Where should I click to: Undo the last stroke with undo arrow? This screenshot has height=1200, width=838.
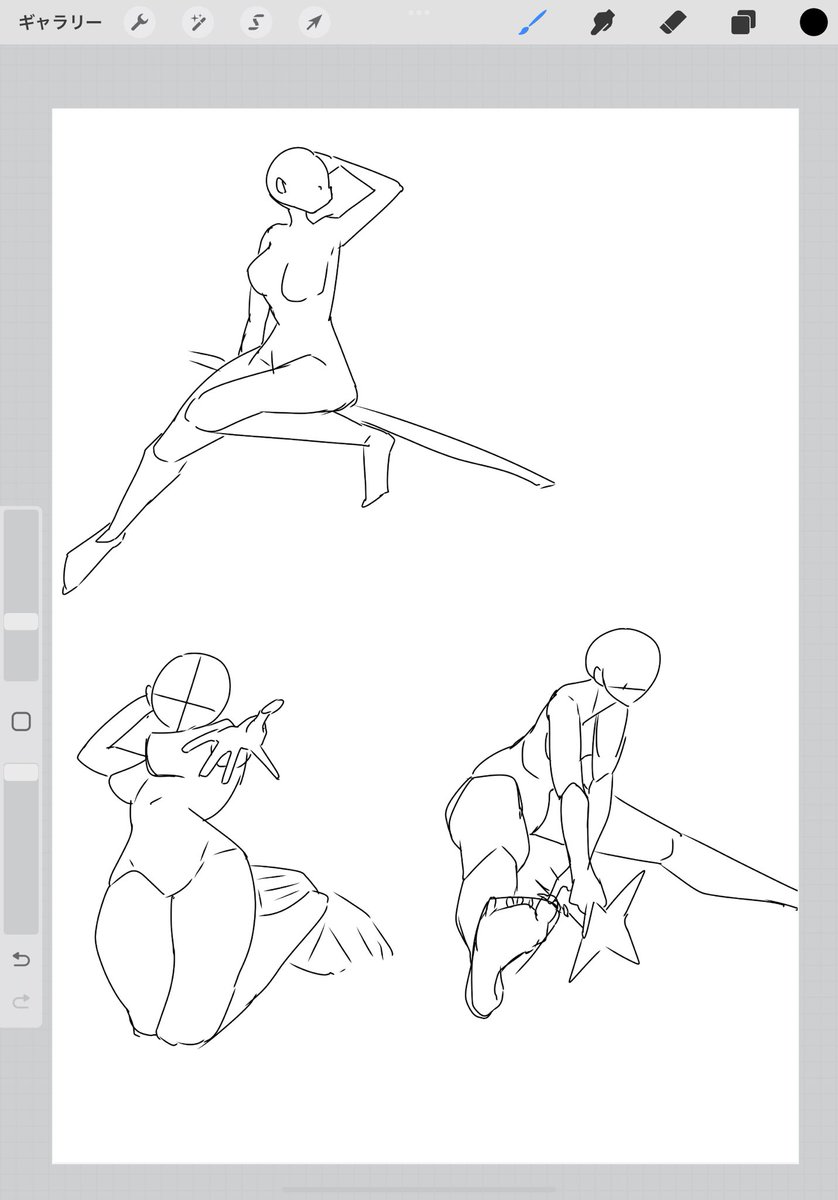click(x=21, y=960)
